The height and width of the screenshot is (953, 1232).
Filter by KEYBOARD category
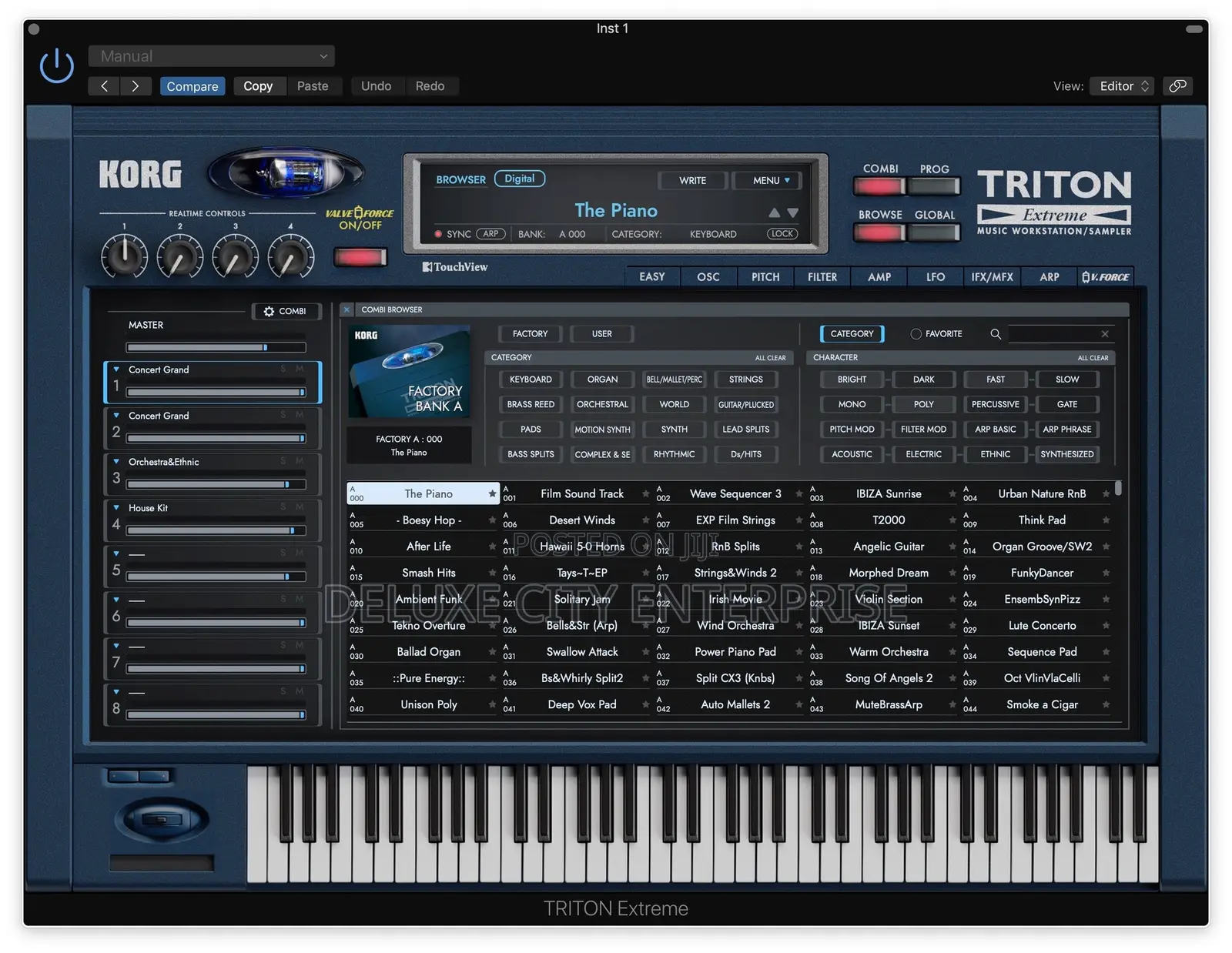point(531,380)
